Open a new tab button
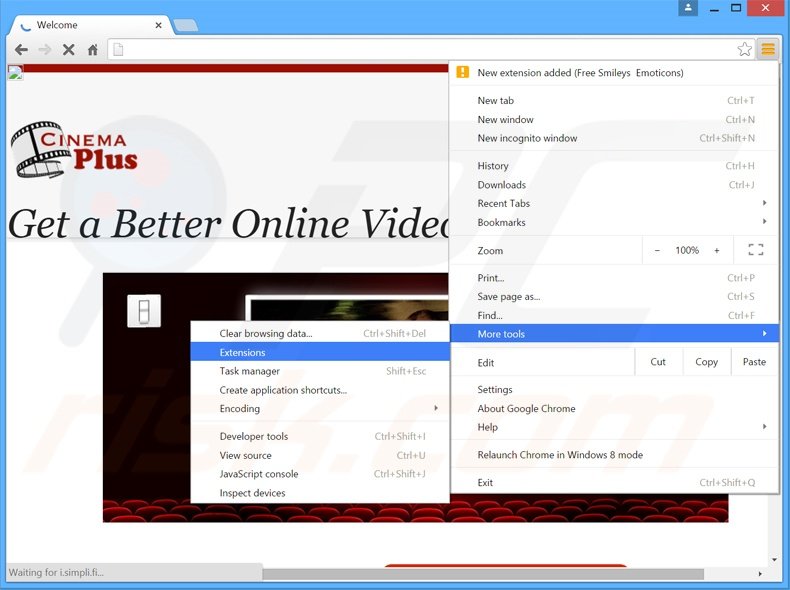This screenshot has height=590, width=790. pos(185,25)
